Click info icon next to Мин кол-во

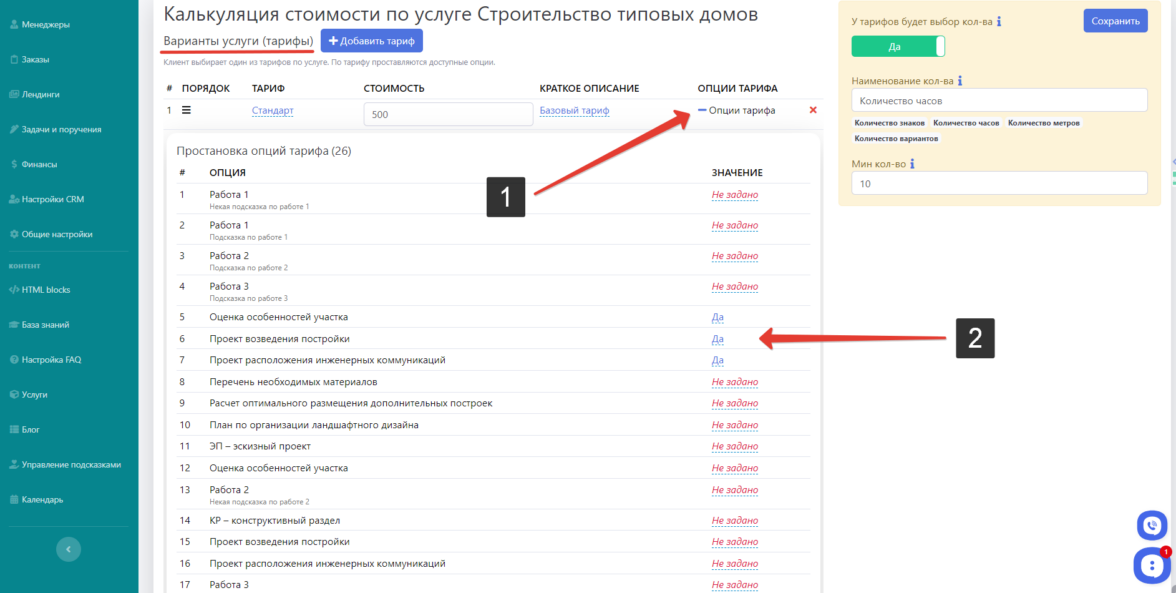coord(913,164)
